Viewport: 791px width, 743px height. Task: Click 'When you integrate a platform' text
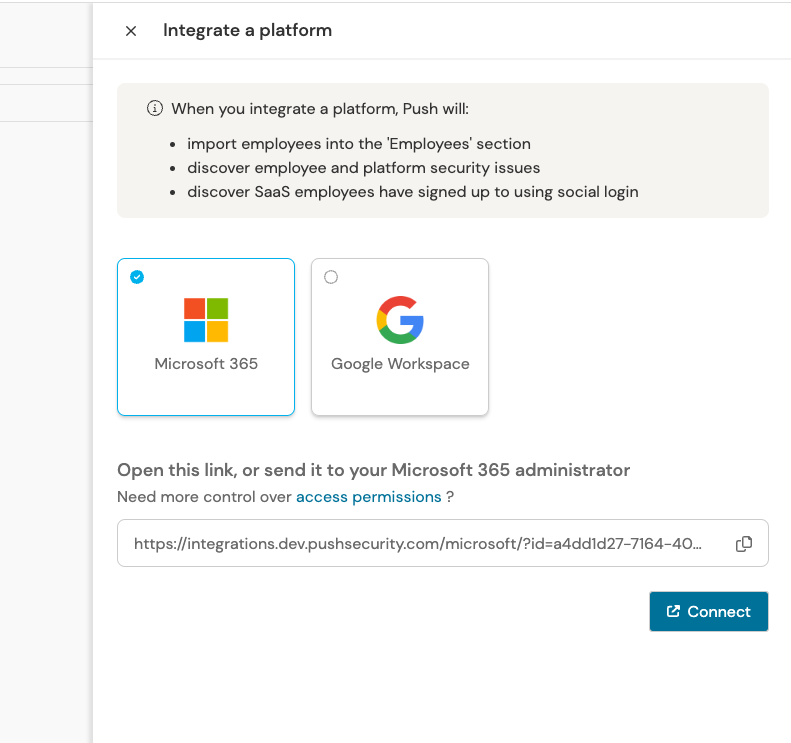[320, 109]
